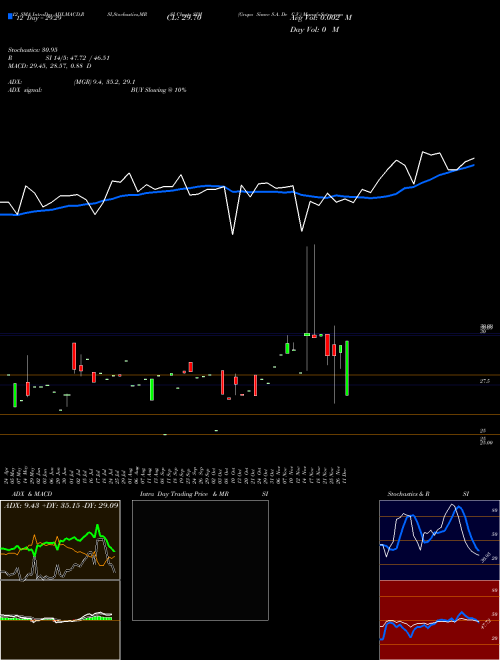Click the MACD histogram panel below ADX
This screenshot has width=500, height=660.
(60, 620)
